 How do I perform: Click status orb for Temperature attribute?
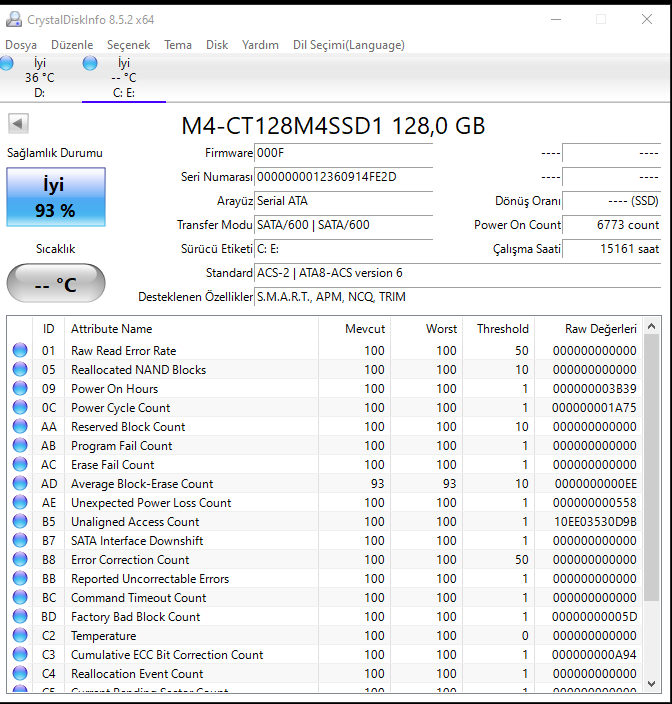(x=20, y=636)
